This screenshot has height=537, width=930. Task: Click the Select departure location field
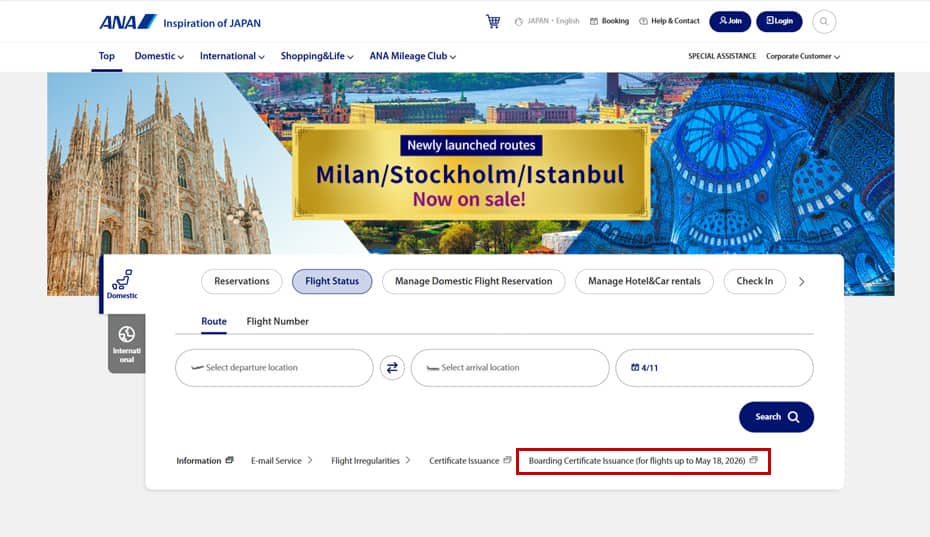point(274,368)
